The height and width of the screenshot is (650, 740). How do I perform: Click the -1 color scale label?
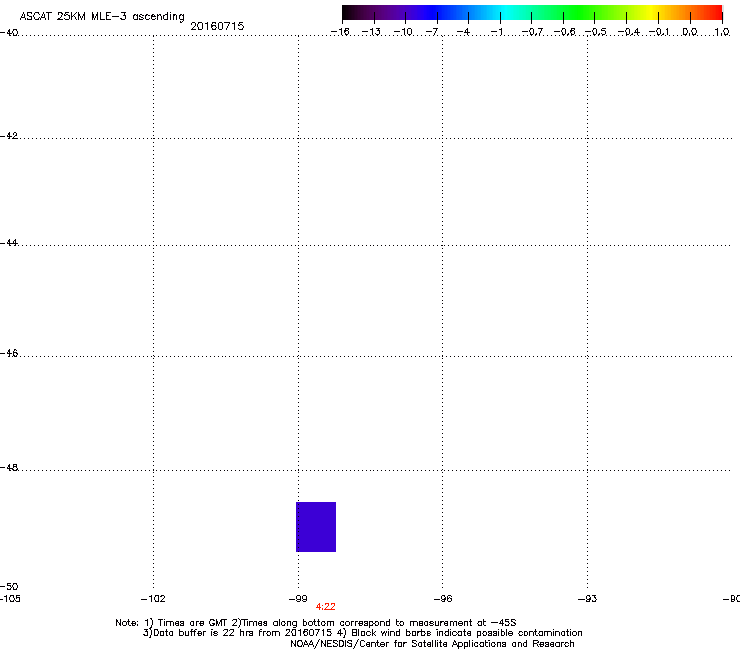(496, 32)
